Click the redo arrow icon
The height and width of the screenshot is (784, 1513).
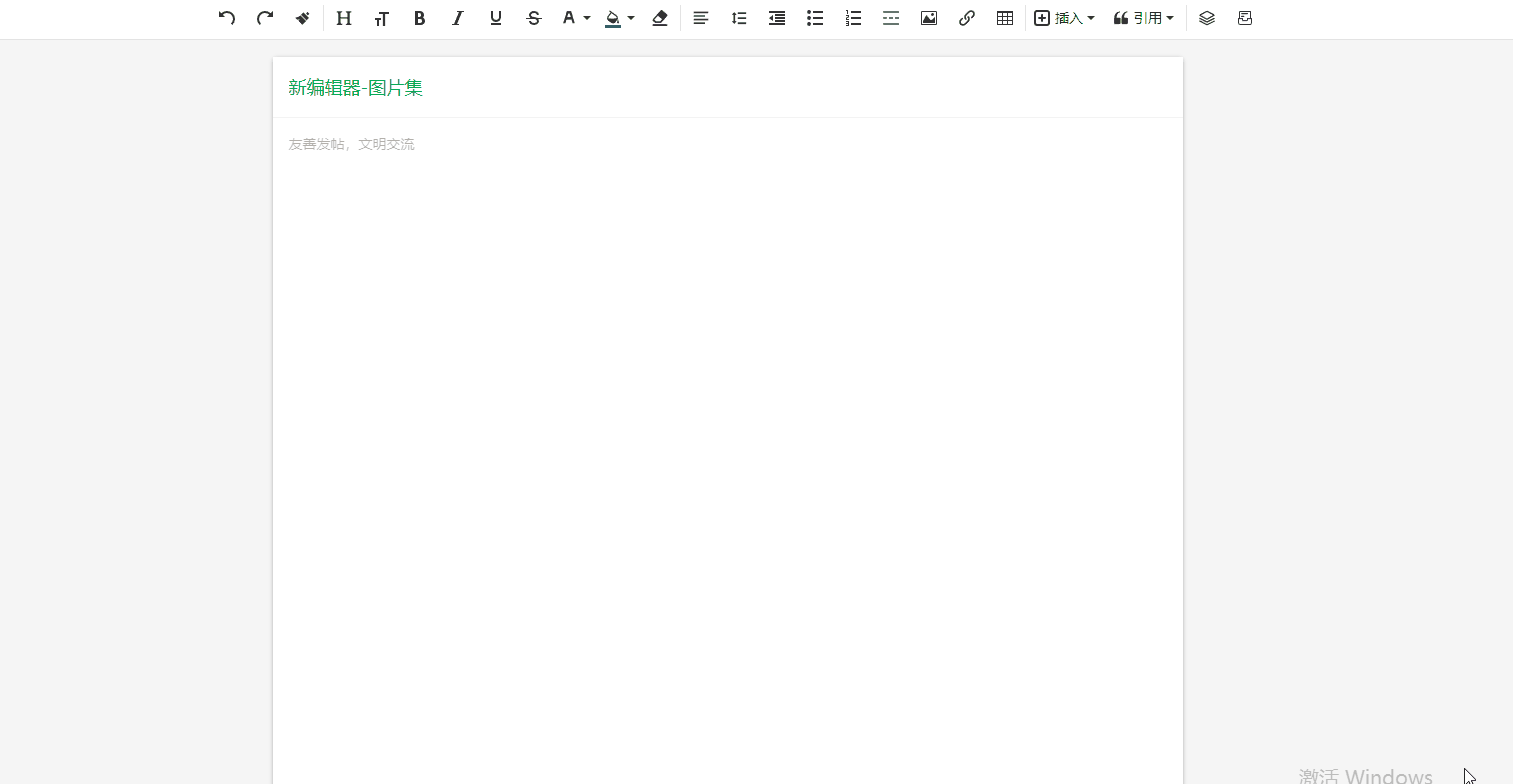pyautogui.click(x=265, y=18)
